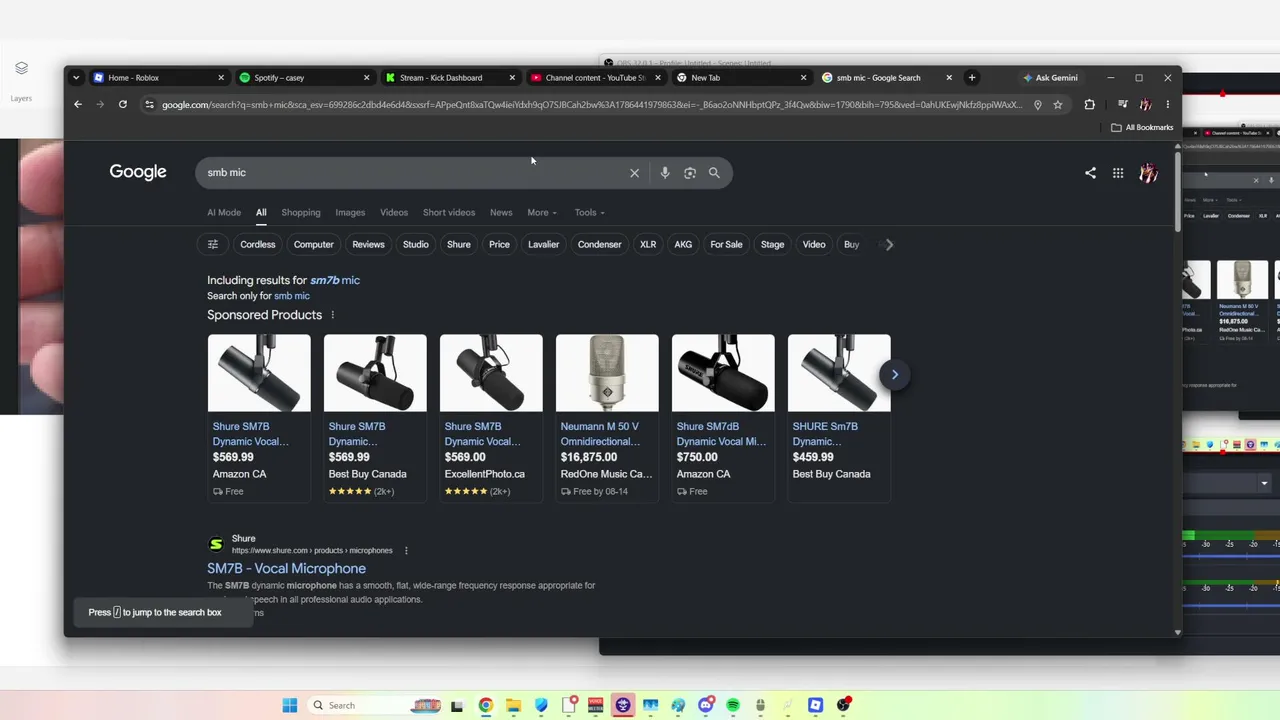Switch to the Spotify – casey tab
This screenshot has width=1280, height=720.
point(304,77)
